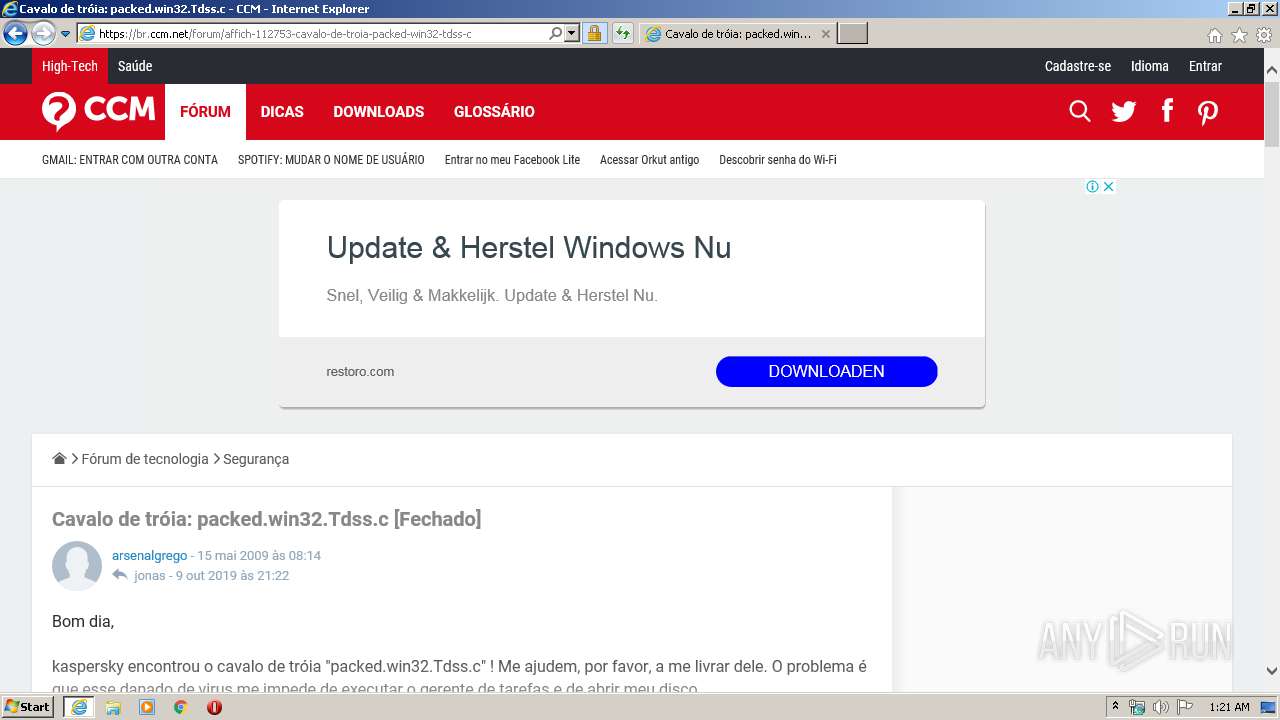Click the IE back arrow button

[15, 33]
